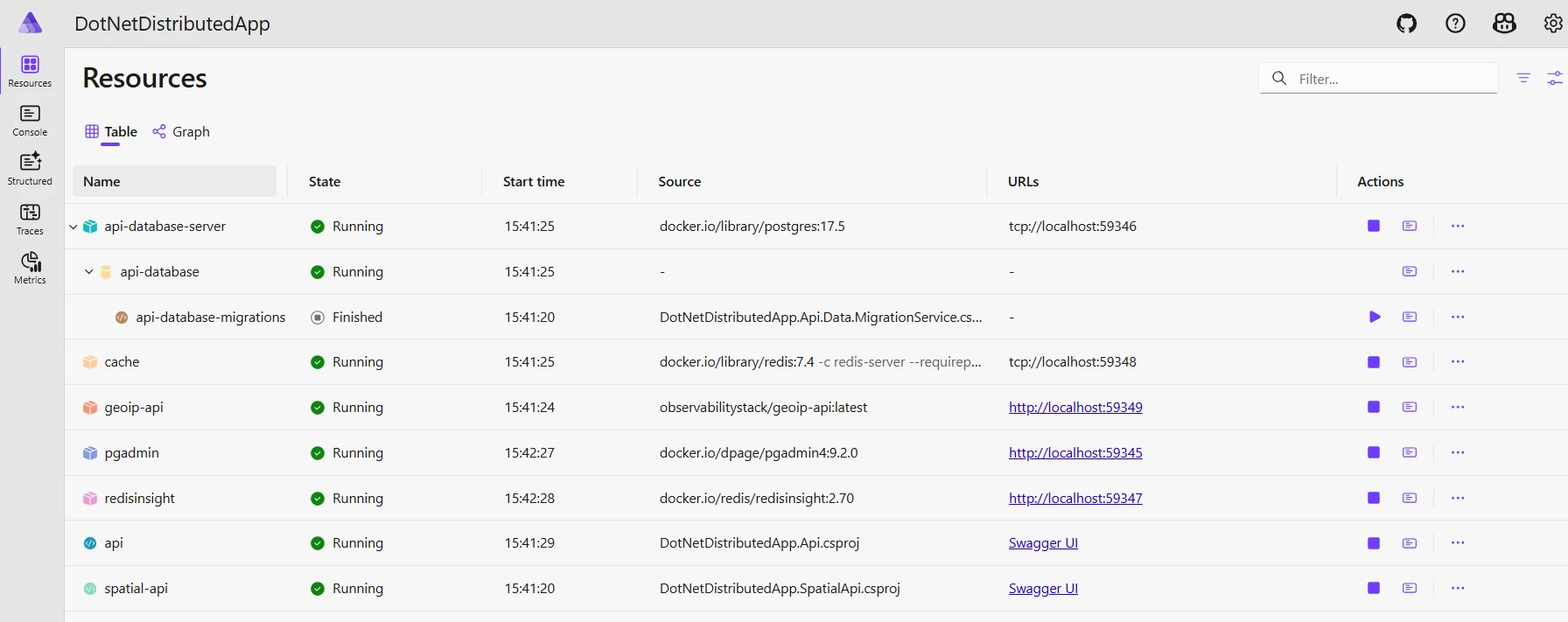This screenshot has width=1568, height=622.
Task: Open the Copilot assistant icon
Action: pos(1504,24)
